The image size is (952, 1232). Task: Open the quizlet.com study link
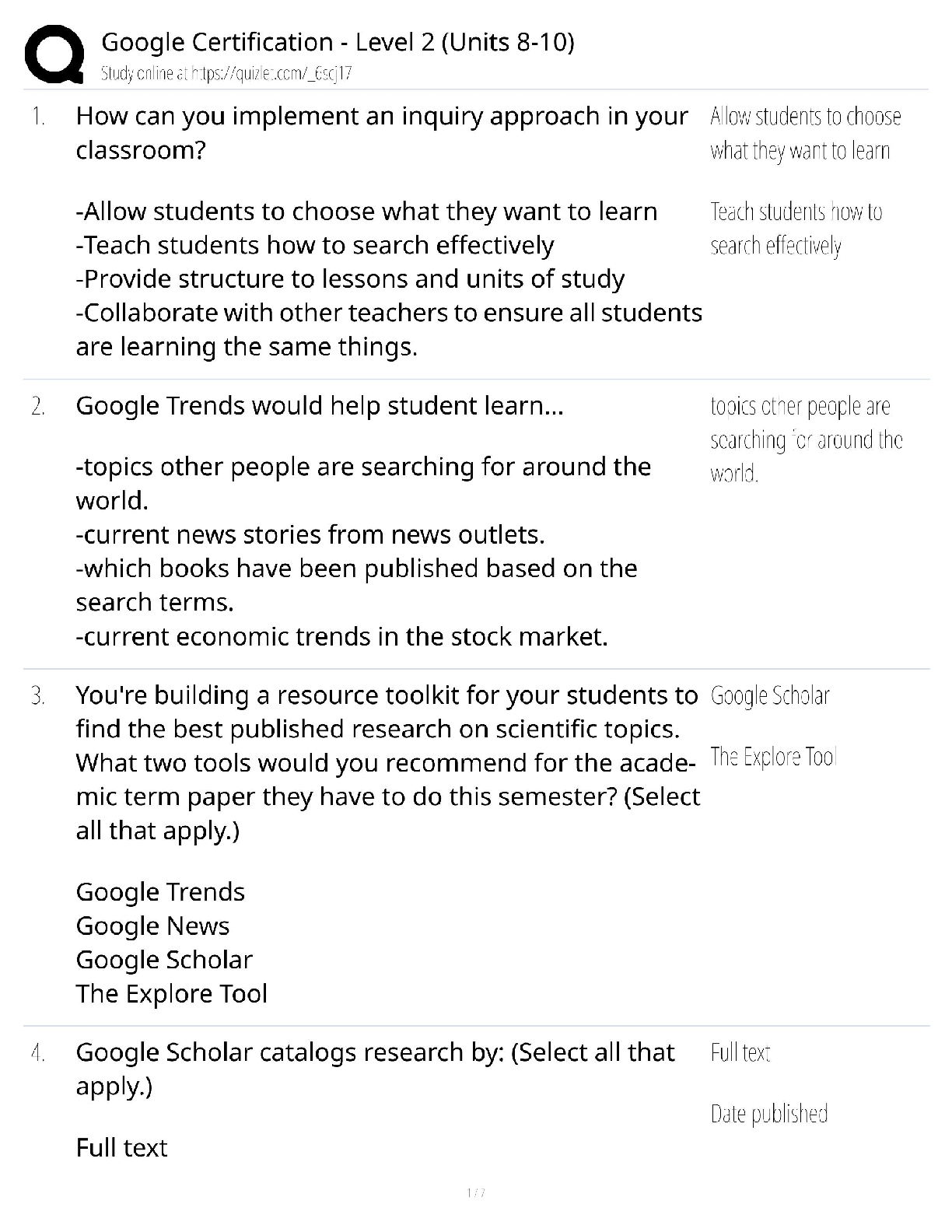coord(227,74)
